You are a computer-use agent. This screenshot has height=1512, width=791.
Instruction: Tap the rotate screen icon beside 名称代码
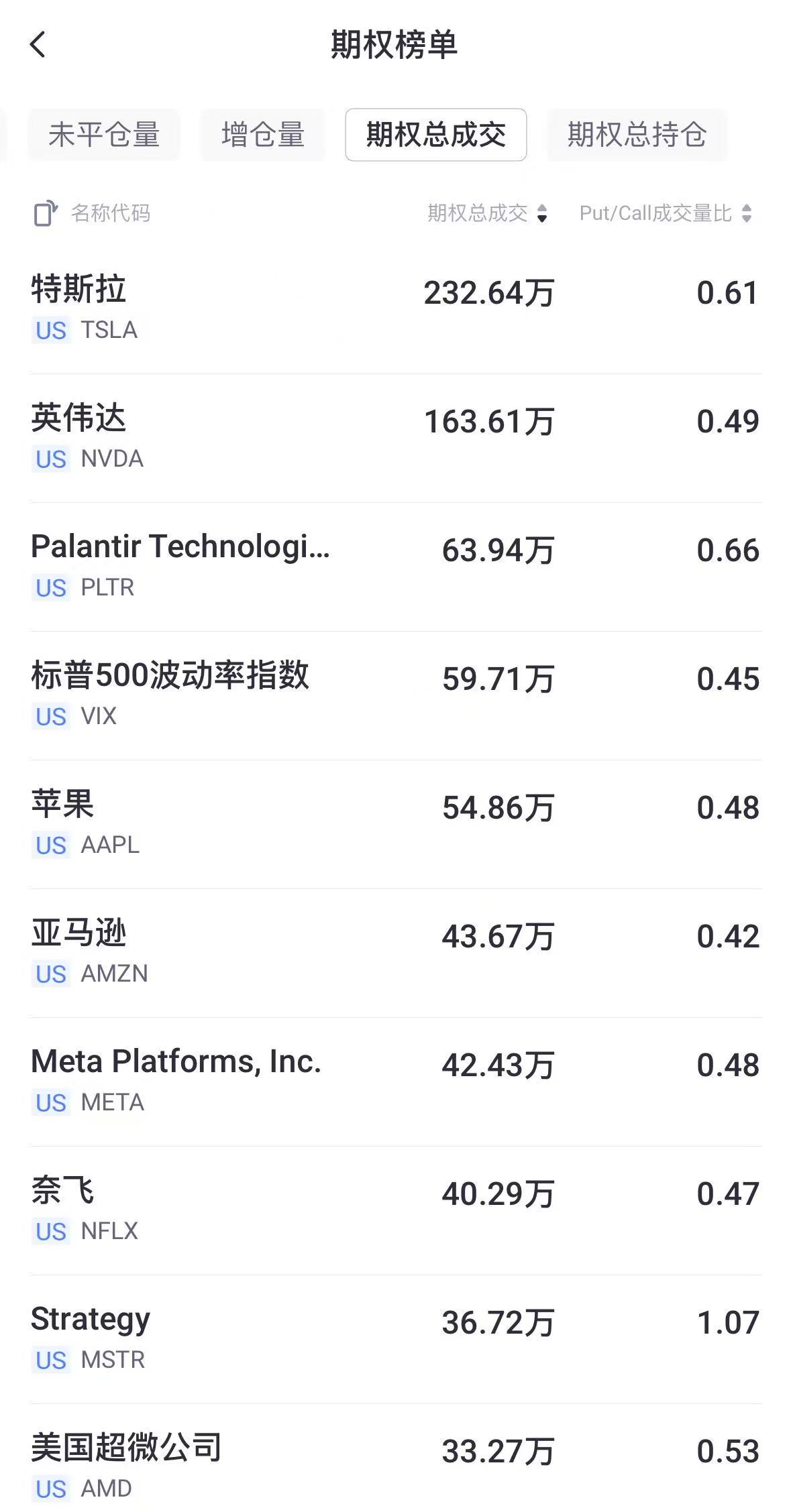(45, 213)
